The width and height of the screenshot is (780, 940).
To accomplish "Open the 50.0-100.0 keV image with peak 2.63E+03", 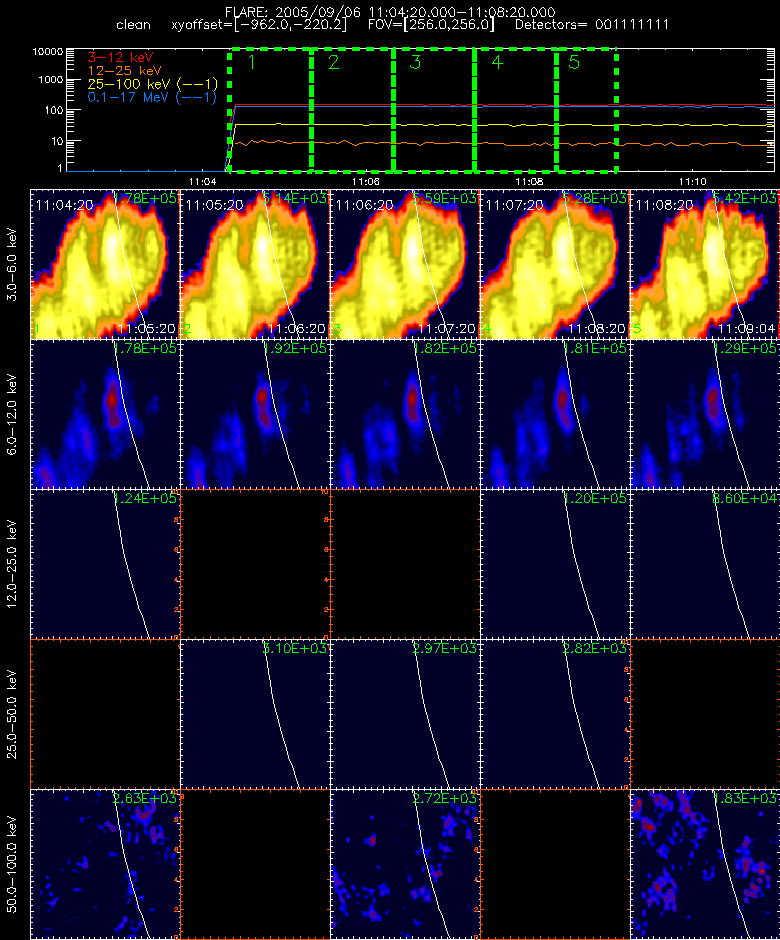I will coord(105,864).
